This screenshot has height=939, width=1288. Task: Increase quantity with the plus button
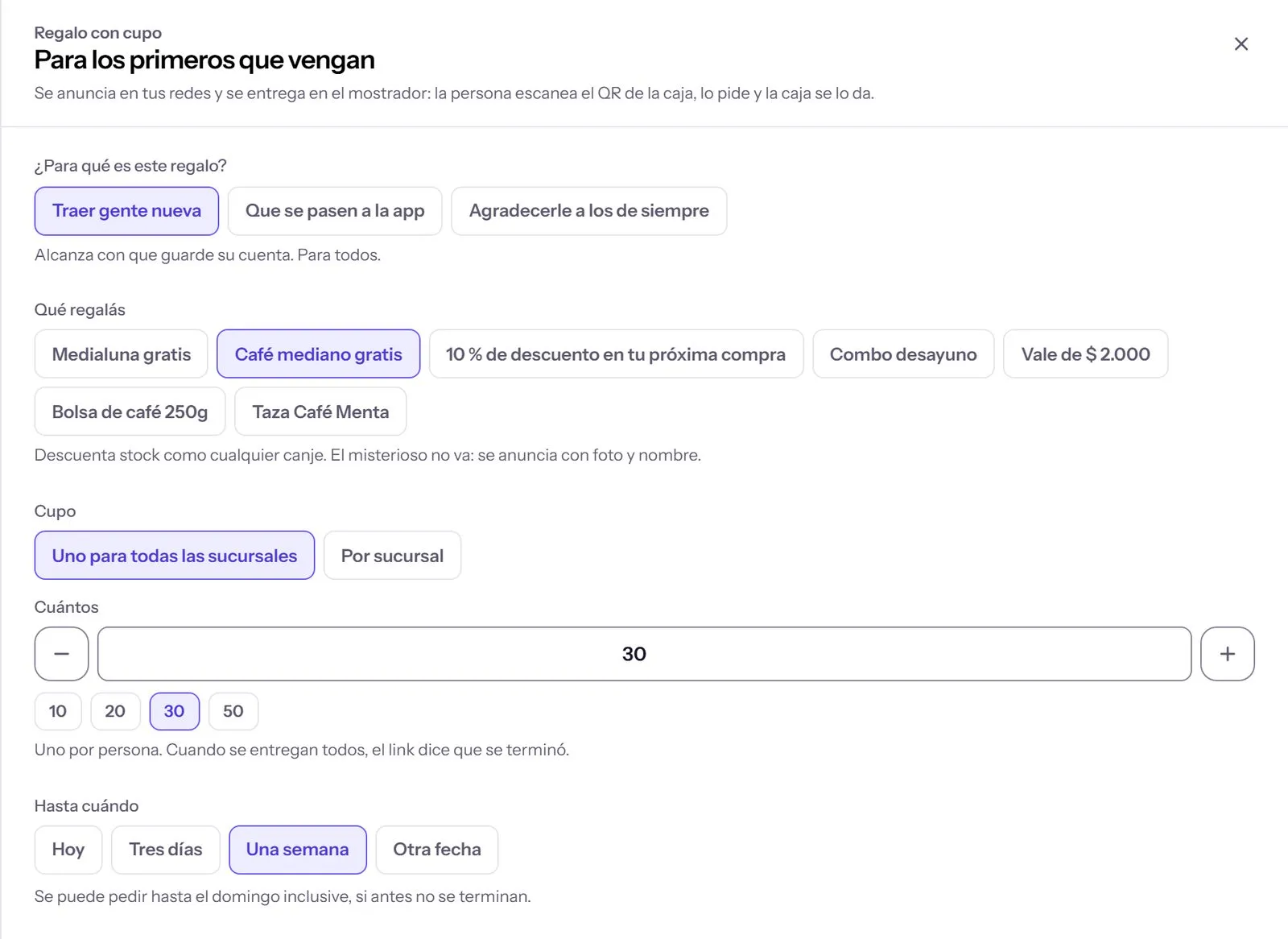click(x=1227, y=654)
